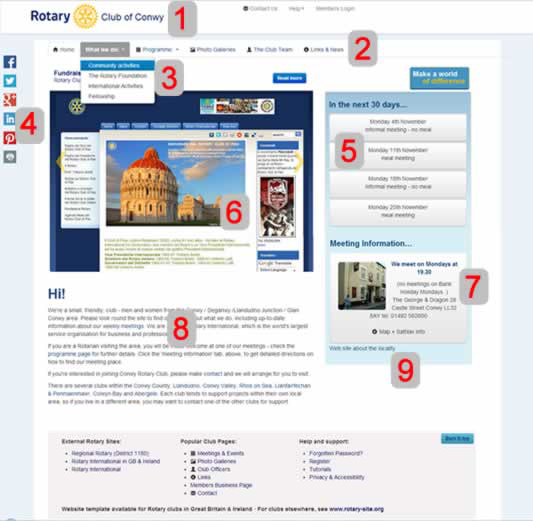Select Community activities menu entry
This screenshot has width=533, height=521.
click(117, 65)
